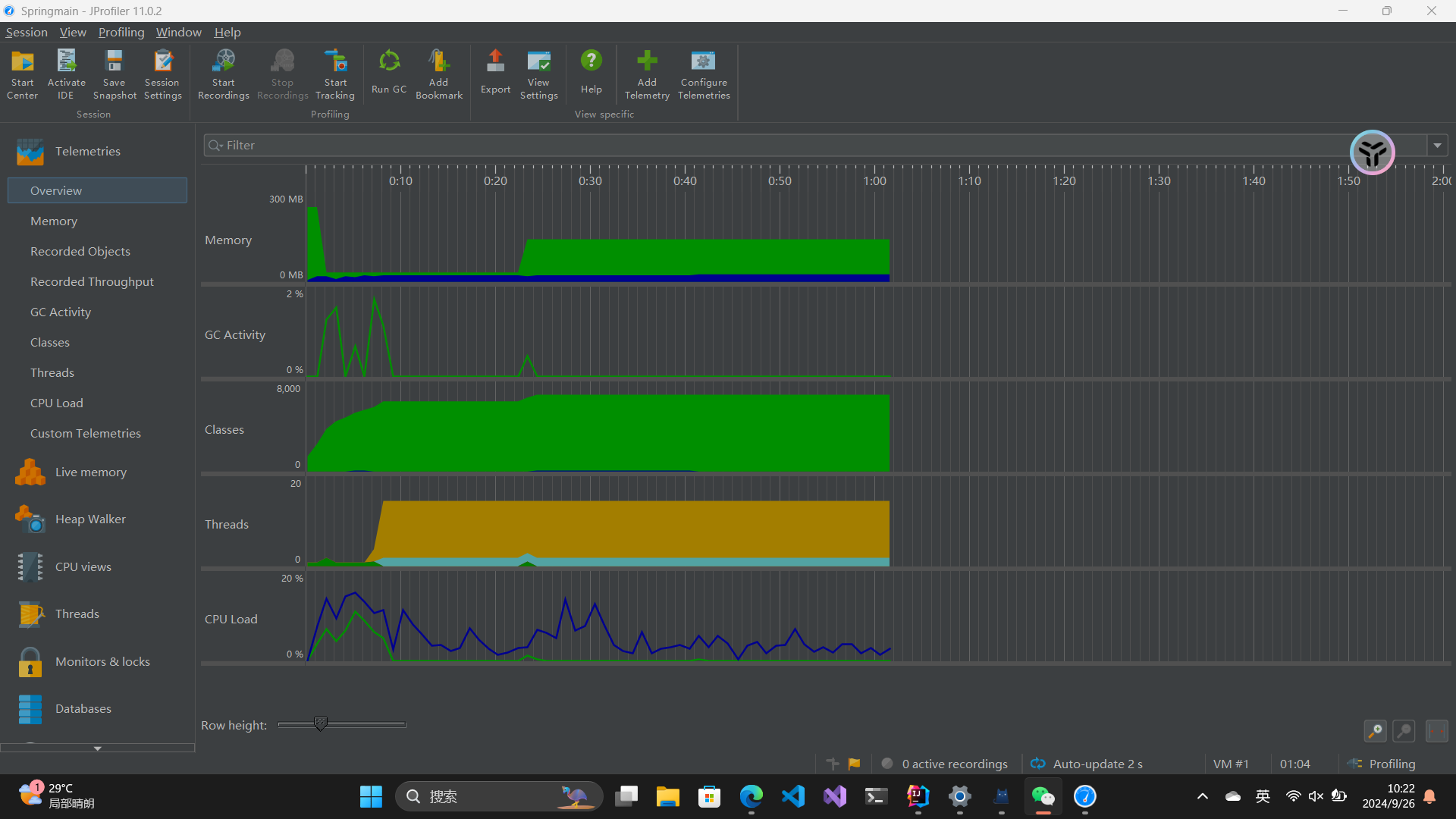This screenshot has width=1456, height=819.
Task: Open the Heap Walker section
Action: click(x=90, y=519)
